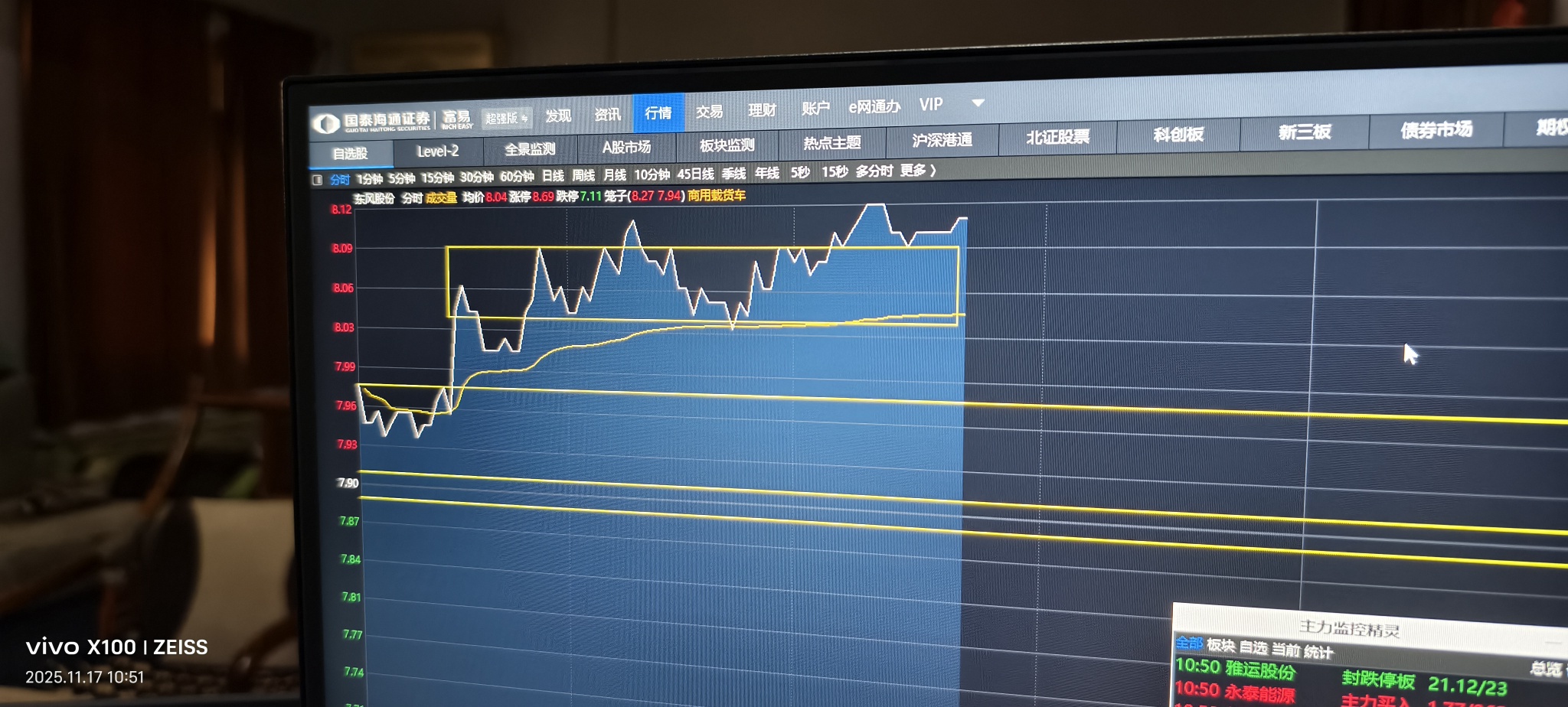Switch to the 债券市场 tab
Screen dimensions: 1568x707
(1437, 129)
